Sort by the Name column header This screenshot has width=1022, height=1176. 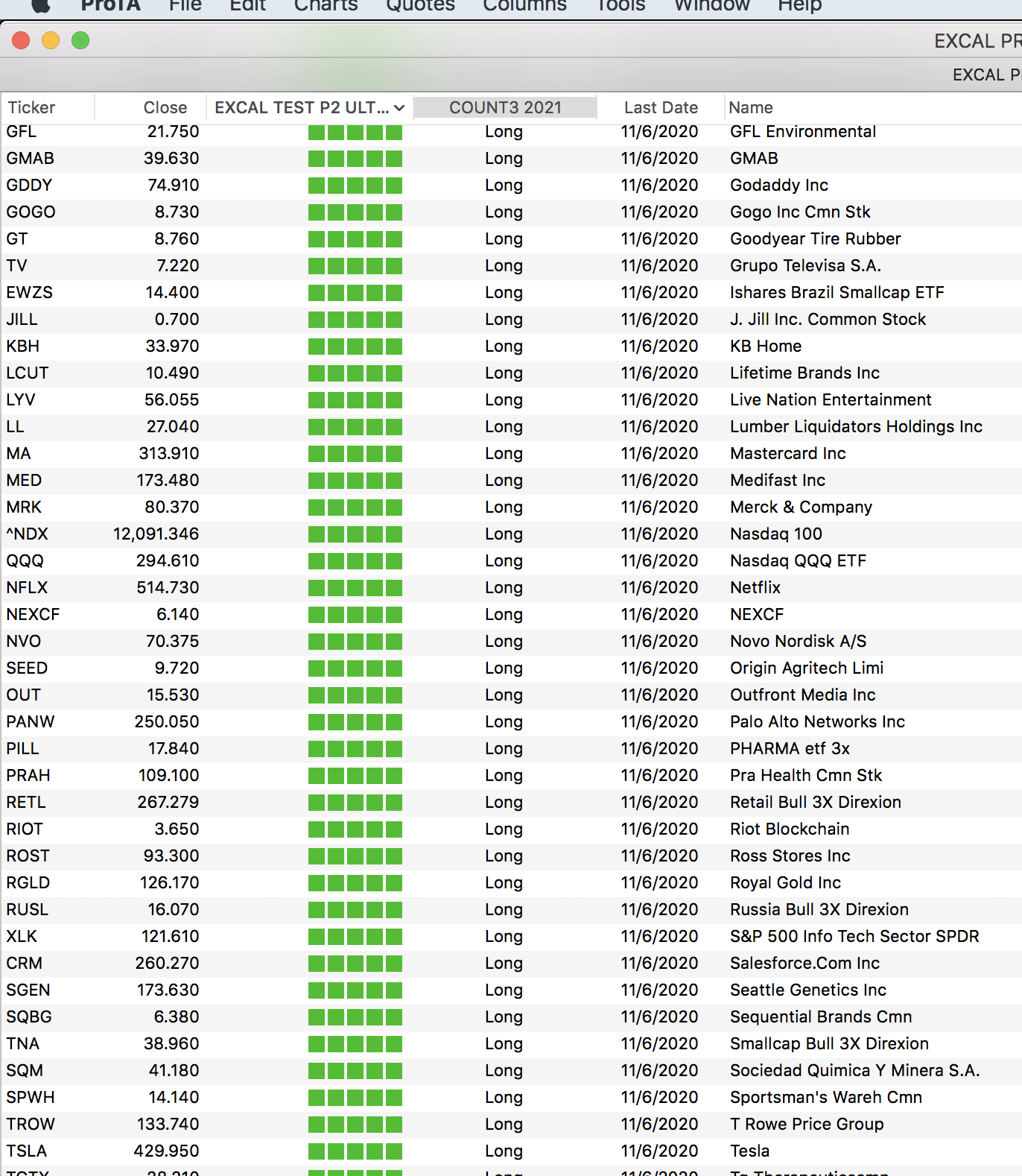(751, 108)
